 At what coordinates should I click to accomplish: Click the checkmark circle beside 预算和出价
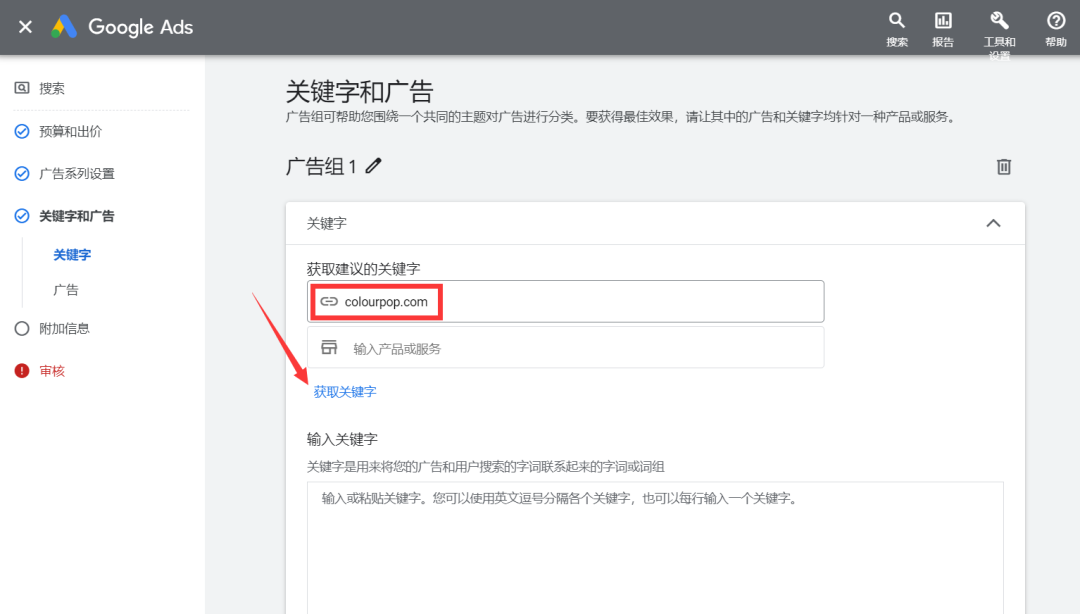pyautogui.click(x=20, y=130)
